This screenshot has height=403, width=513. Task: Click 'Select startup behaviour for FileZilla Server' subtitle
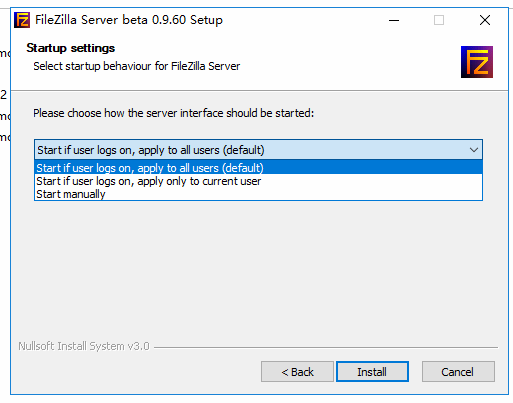pos(137,66)
